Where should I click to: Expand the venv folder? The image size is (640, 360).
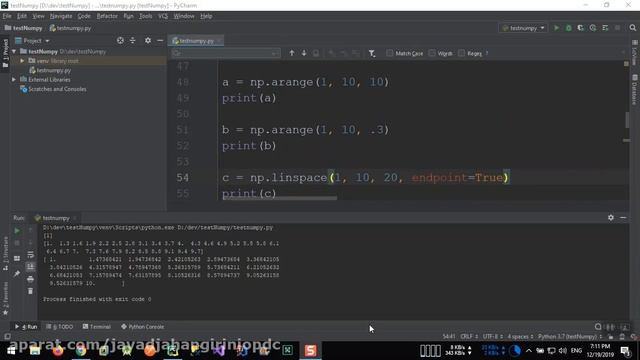pos(22,61)
